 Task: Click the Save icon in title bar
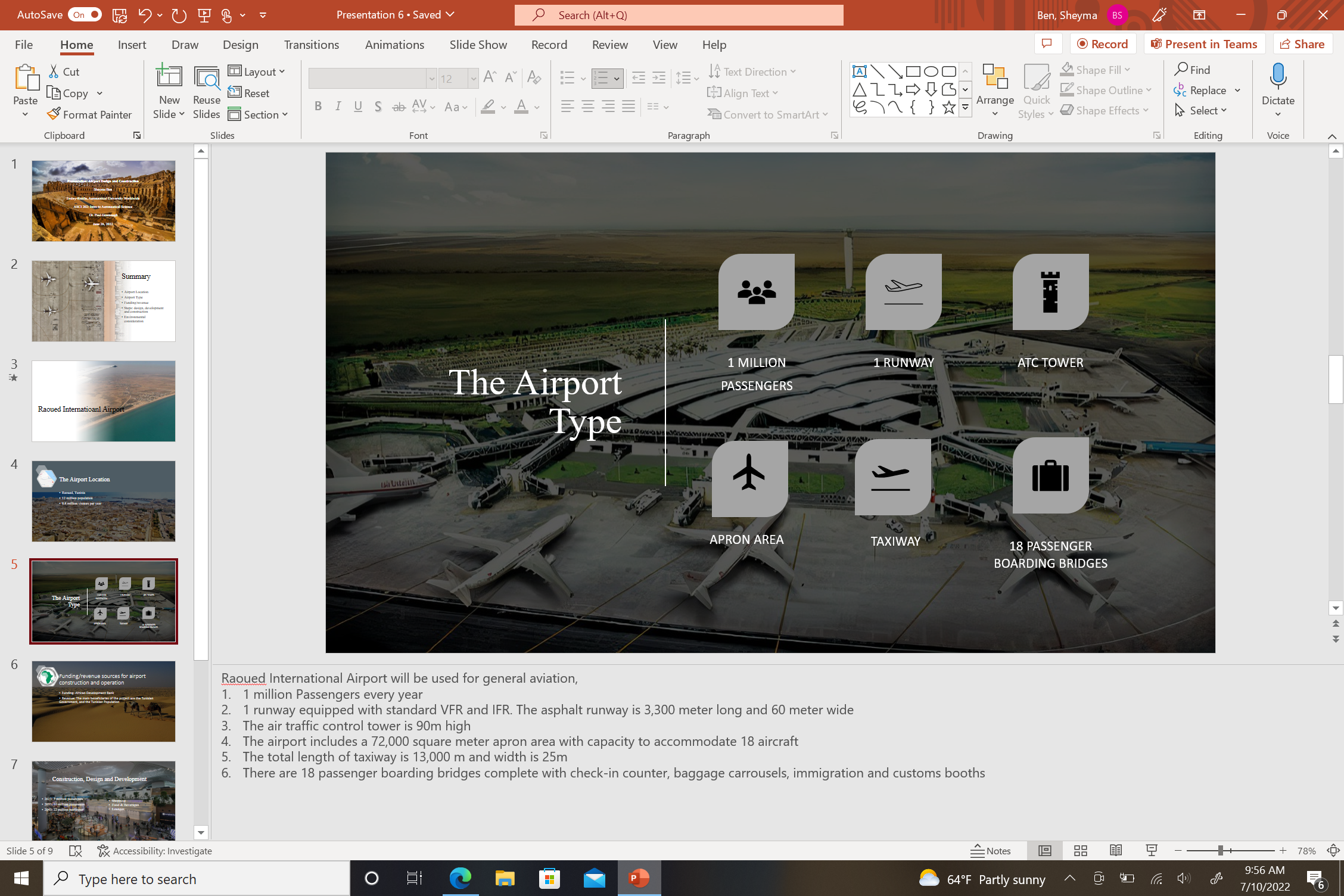(x=120, y=15)
